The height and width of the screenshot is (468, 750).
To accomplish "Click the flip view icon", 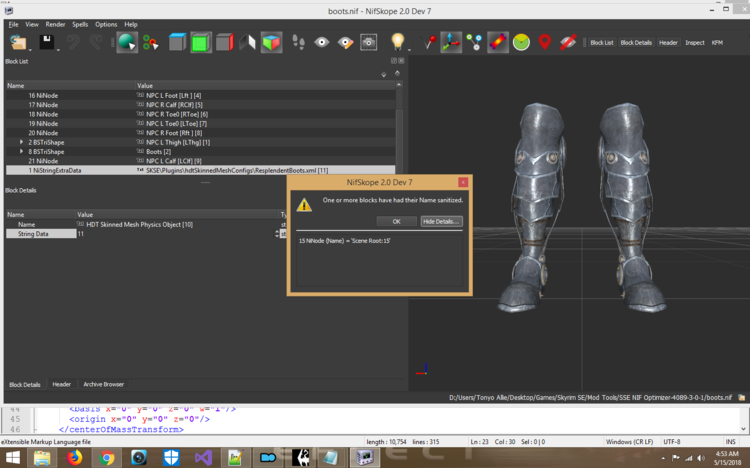I will 247,43.
